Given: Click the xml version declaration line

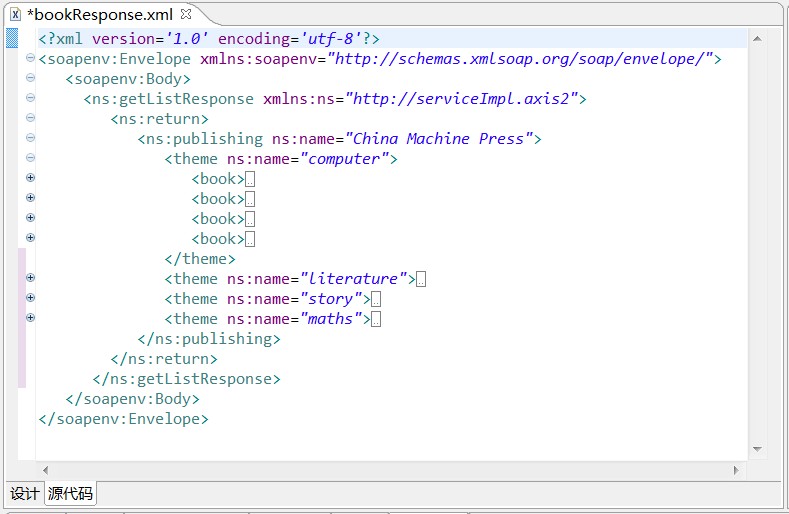Looking at the screenshot, I should [392, 38].
